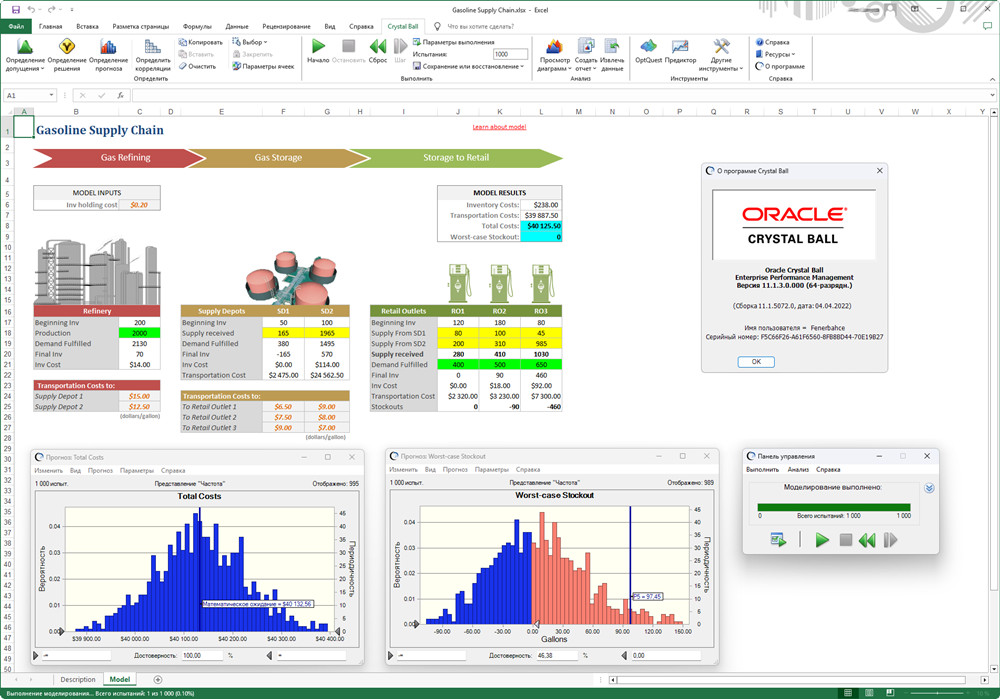Select the Total Costs cell $40 125,50

(x=541, y=226)
